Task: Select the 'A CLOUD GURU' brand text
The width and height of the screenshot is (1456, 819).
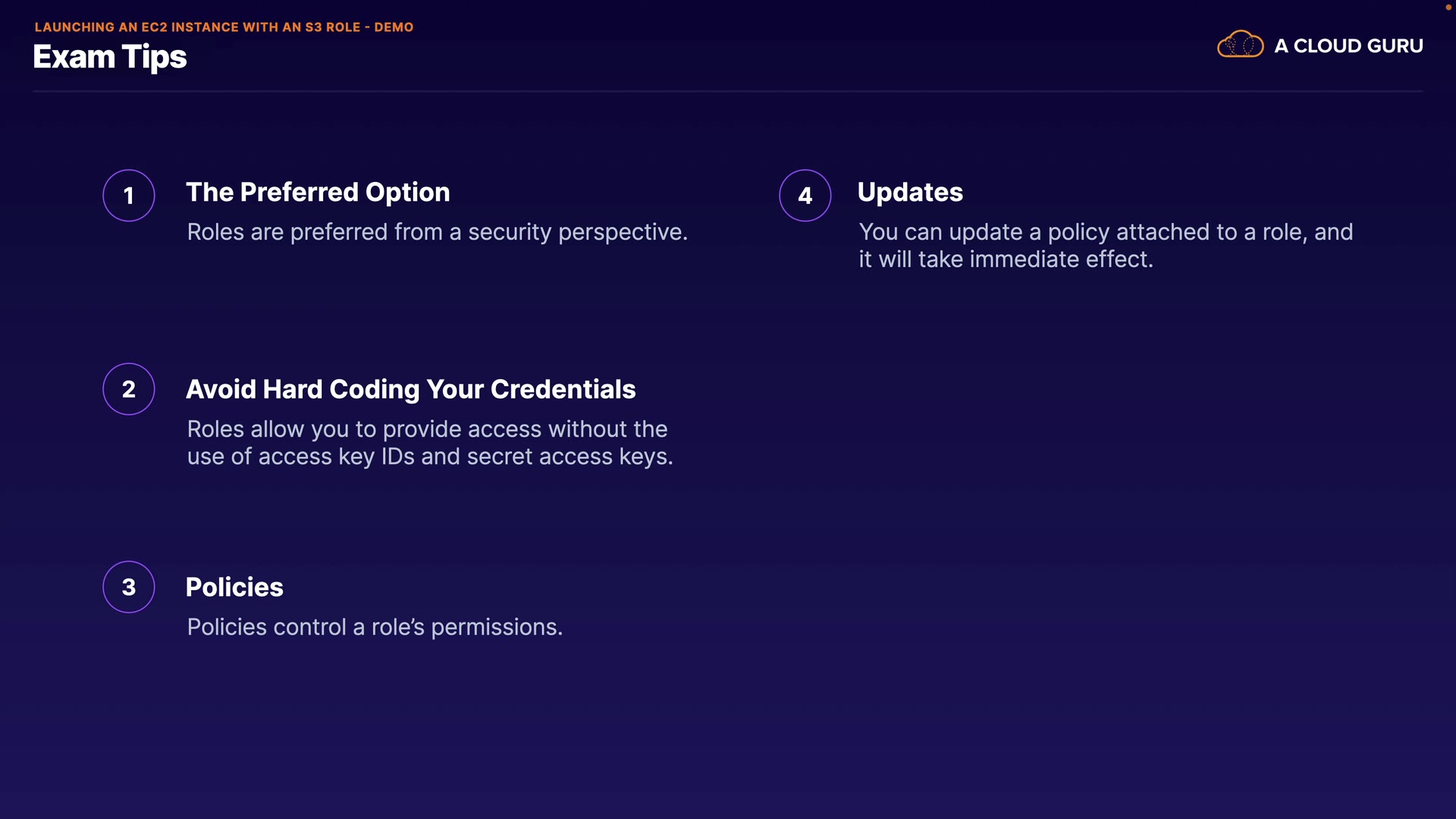Action: [1348, 46]
